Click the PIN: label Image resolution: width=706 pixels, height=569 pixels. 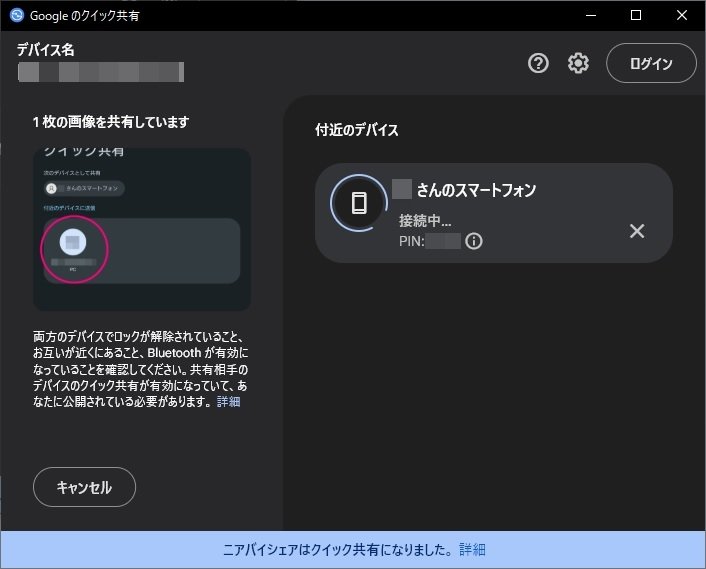click(x=412, y=241)
